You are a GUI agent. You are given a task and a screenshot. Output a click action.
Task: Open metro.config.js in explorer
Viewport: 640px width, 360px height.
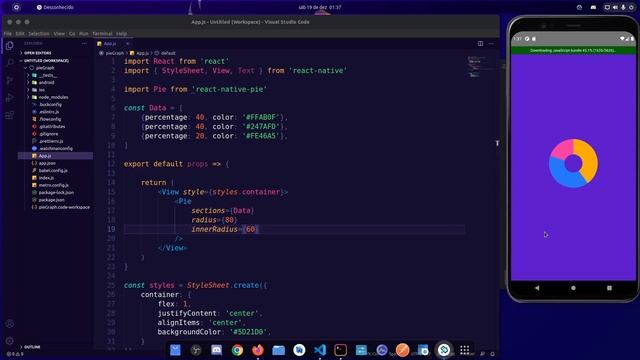click(x=53, y=185)
